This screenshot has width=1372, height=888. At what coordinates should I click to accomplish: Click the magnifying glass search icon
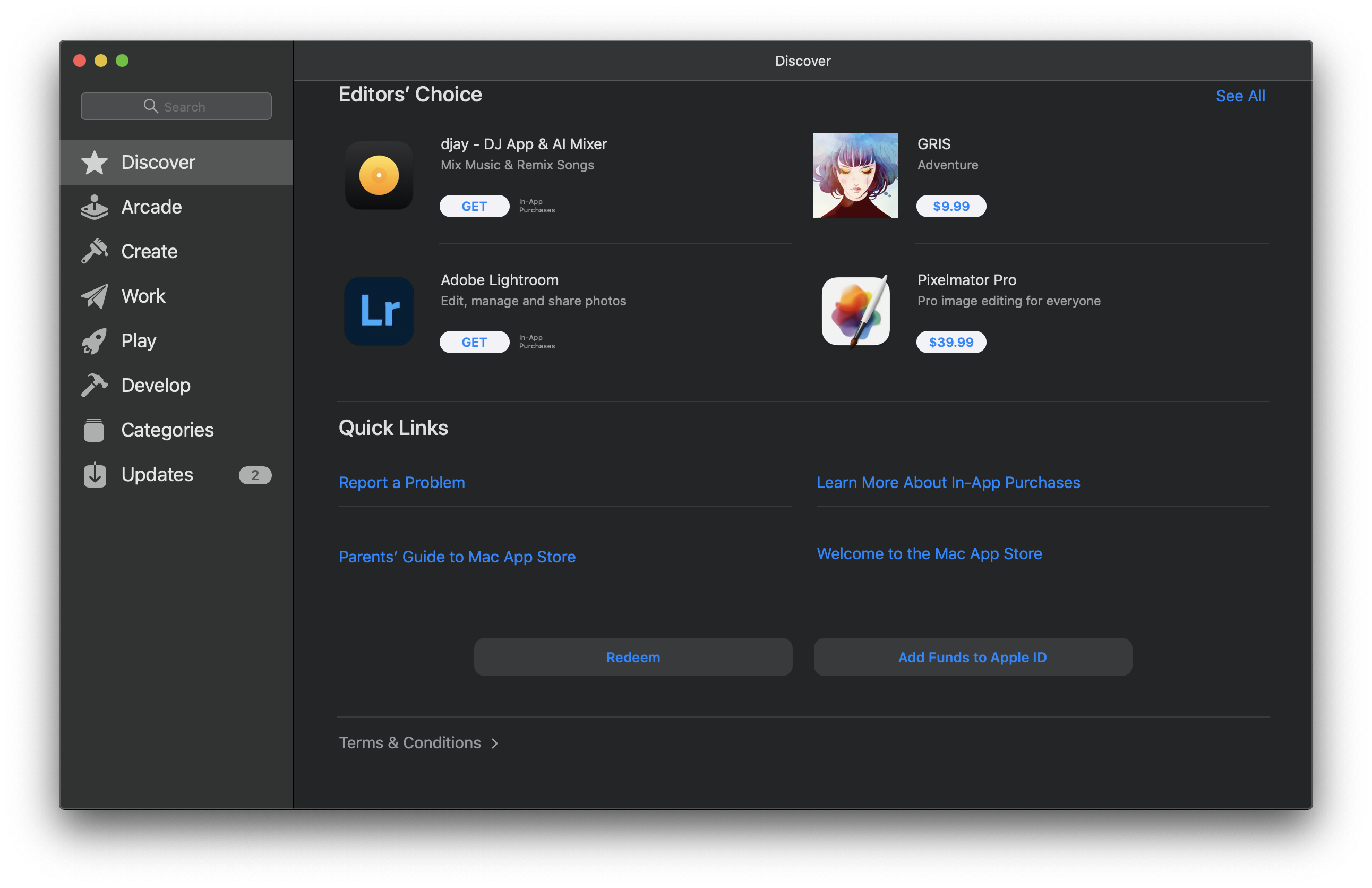(151, 106)
